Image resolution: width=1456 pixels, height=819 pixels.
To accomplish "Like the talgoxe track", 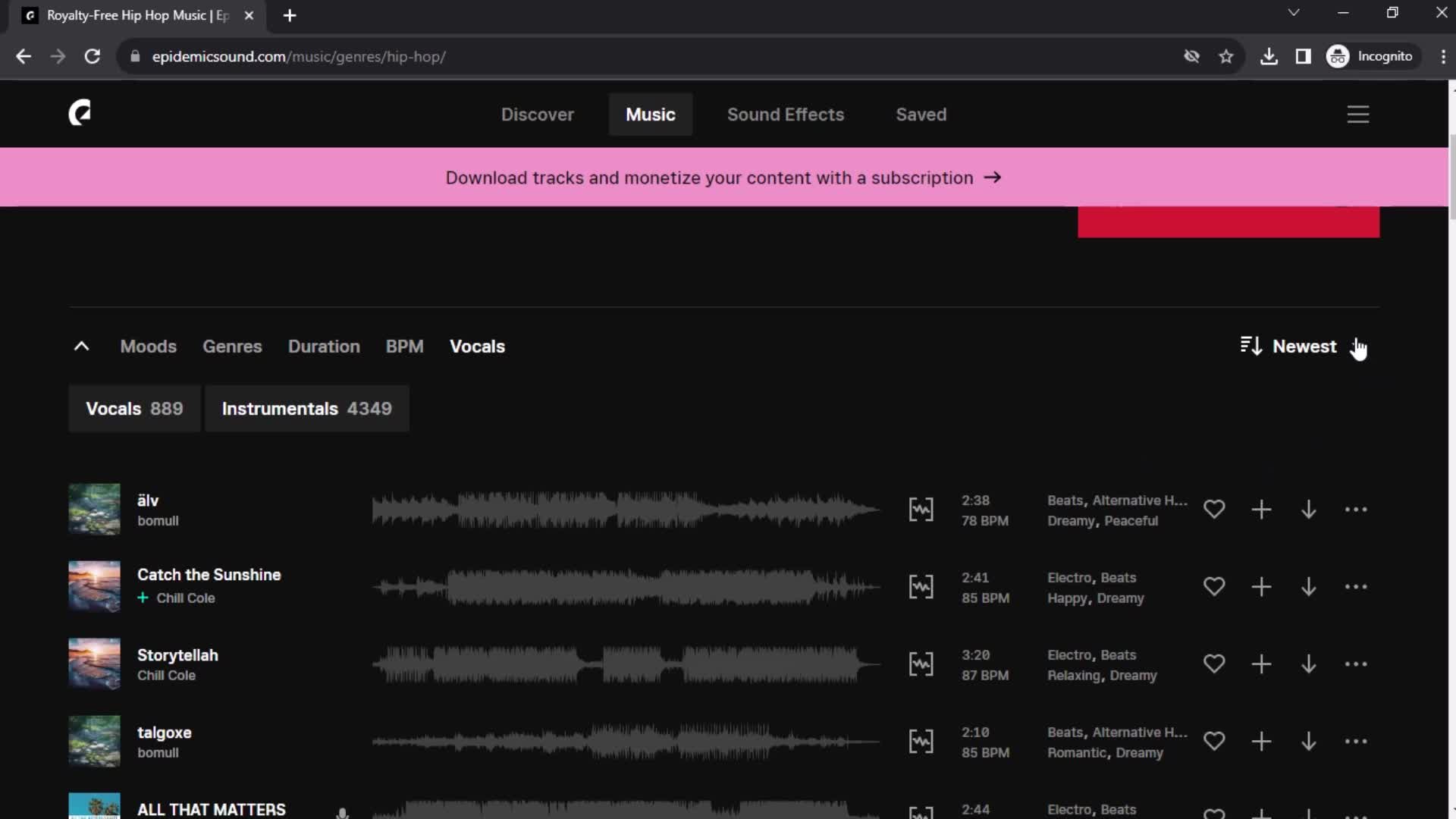I will pyautogui.click(x=1213, y=742).
